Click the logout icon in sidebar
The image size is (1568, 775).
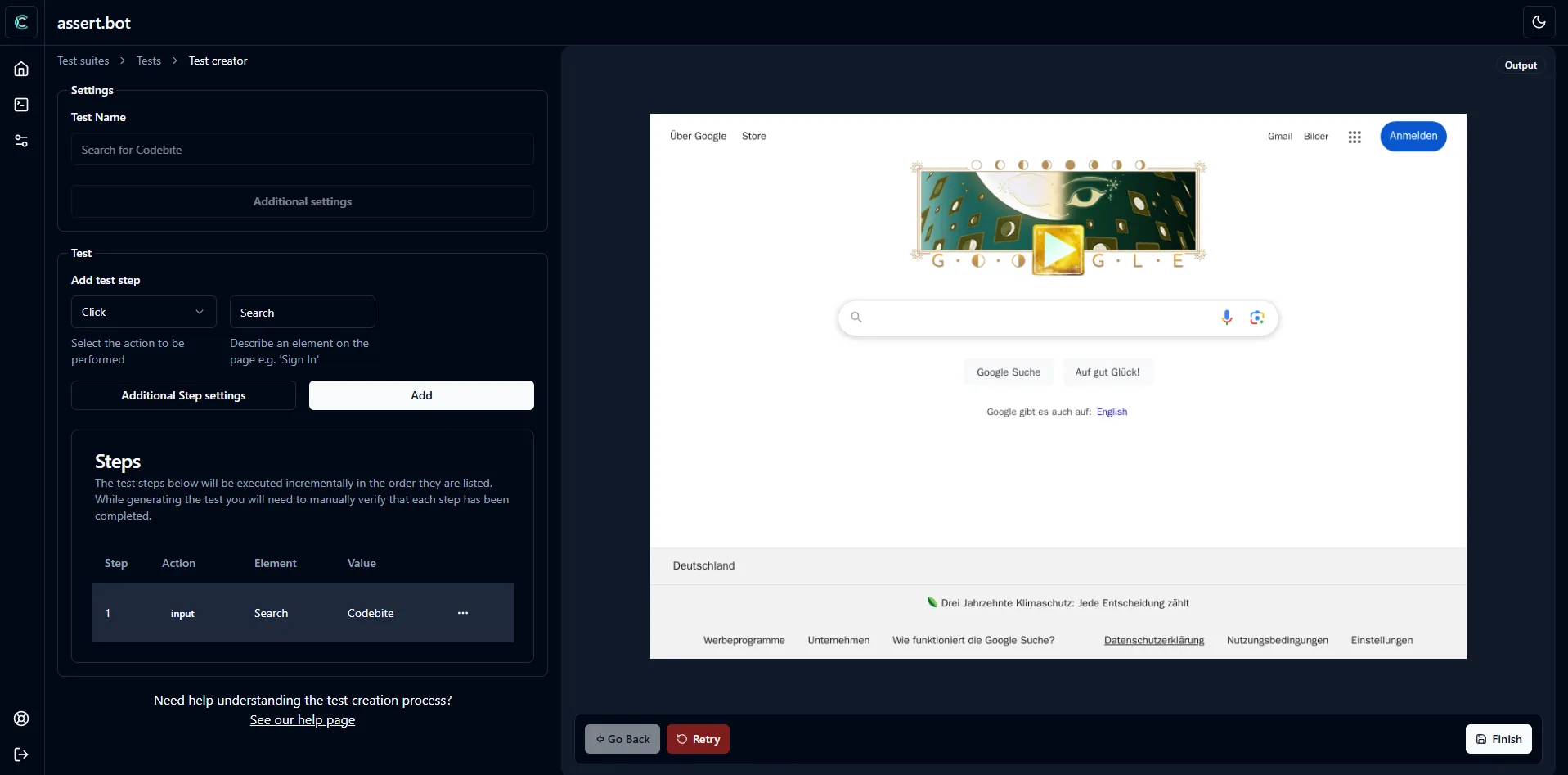pos(21,755)
